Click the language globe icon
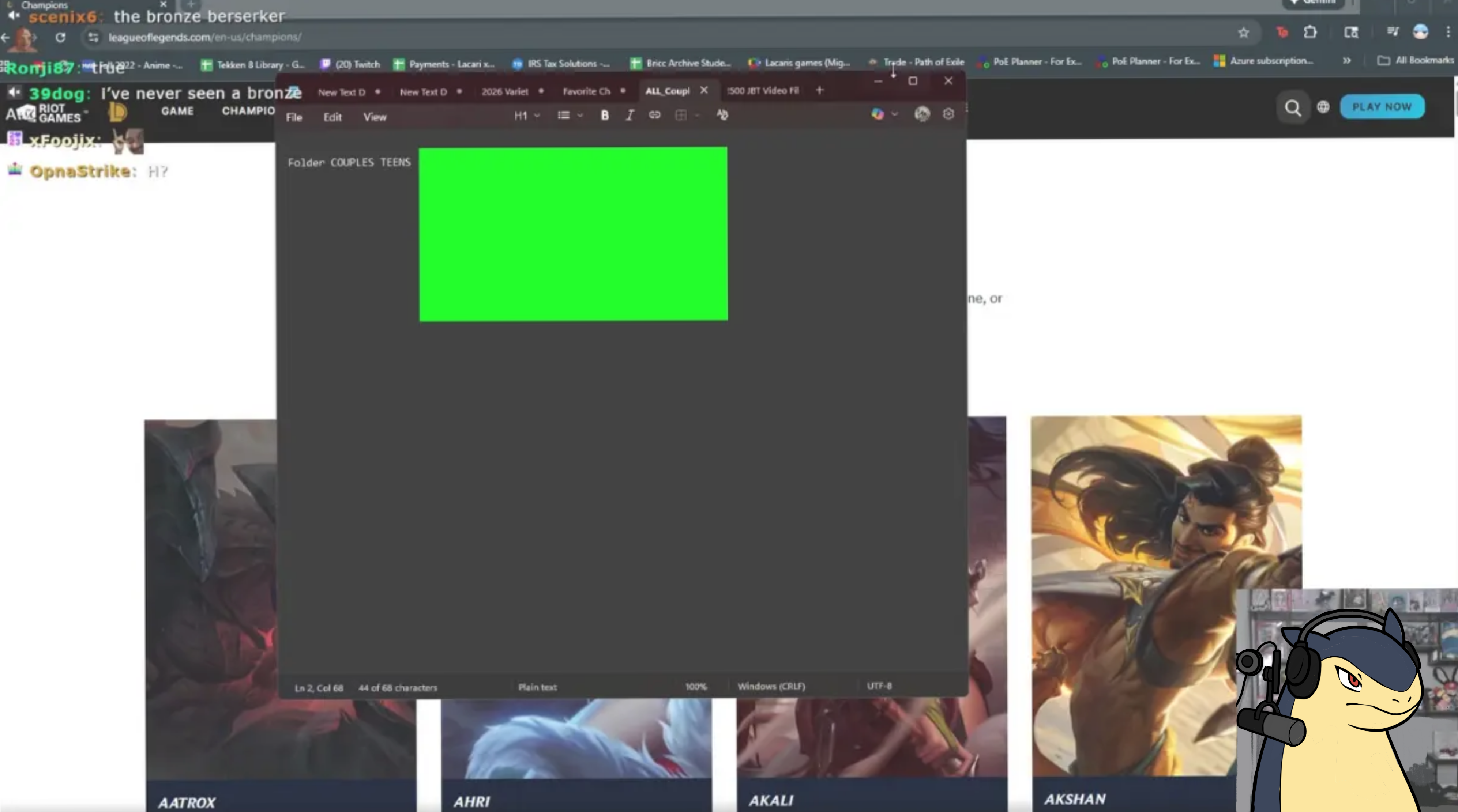This screenshot has width=1458, height=812. 1323,107
